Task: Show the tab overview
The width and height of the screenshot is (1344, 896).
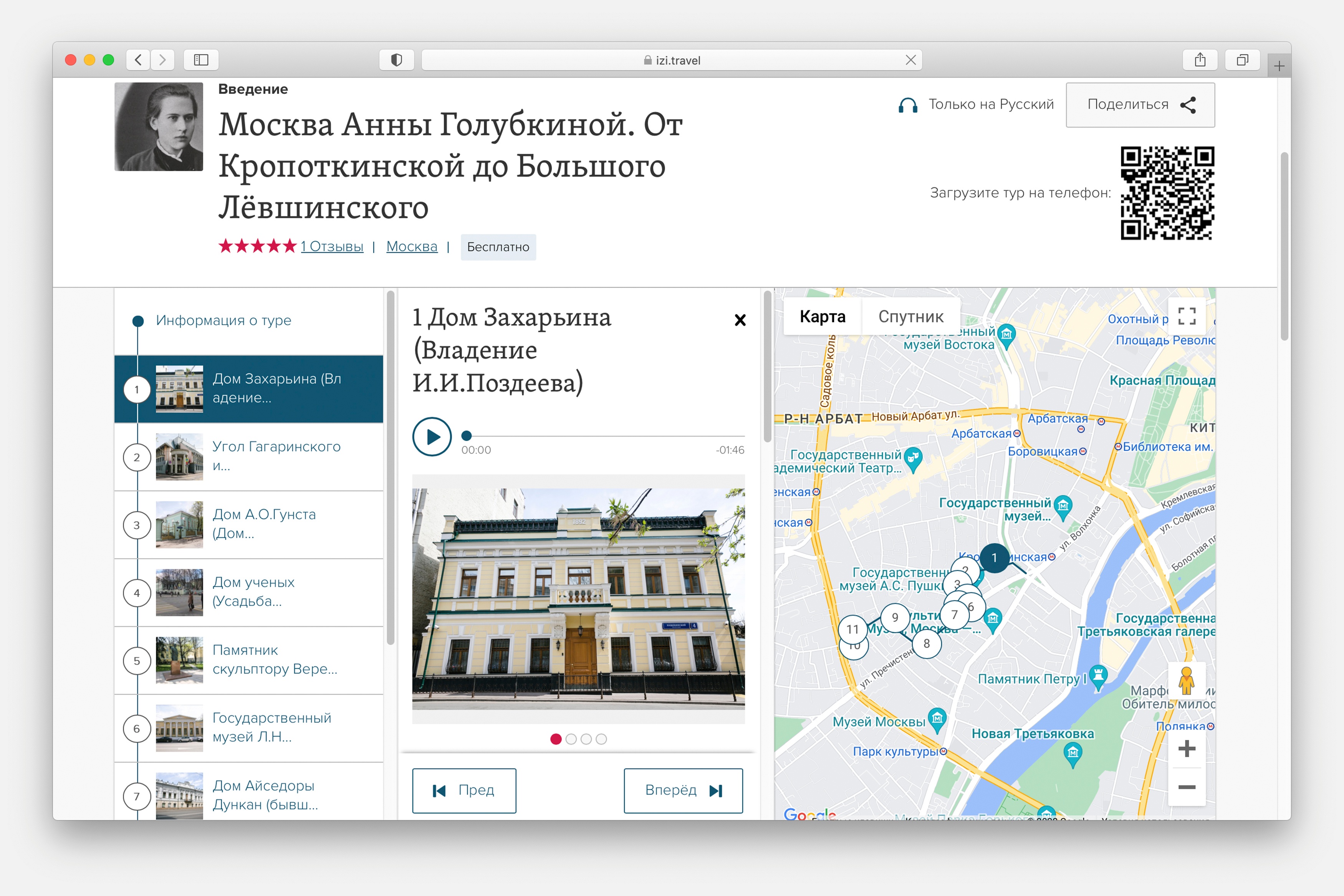Action: (1242, 60)
